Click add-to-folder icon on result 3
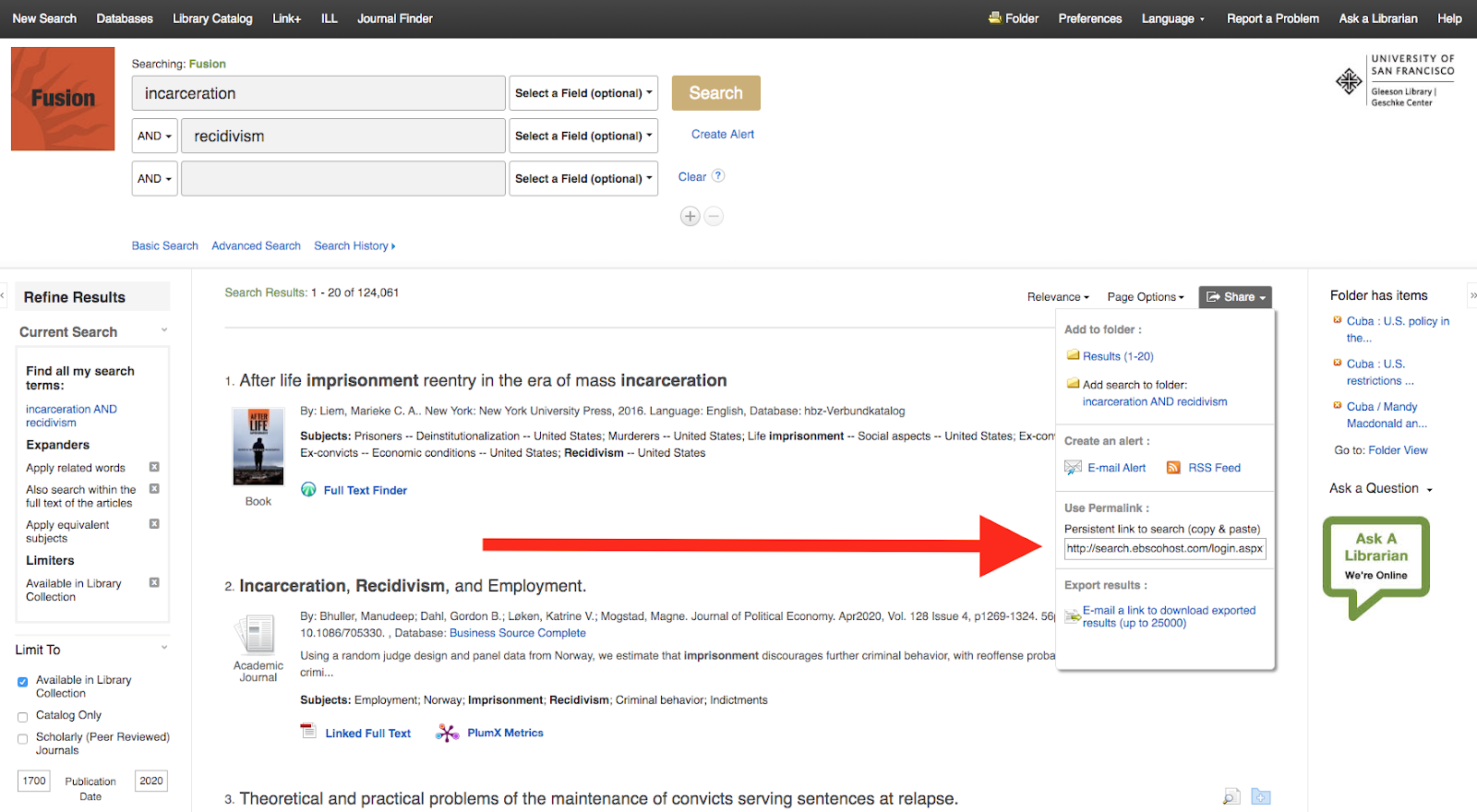1477x812 pixels. (x=1261, y=796)
